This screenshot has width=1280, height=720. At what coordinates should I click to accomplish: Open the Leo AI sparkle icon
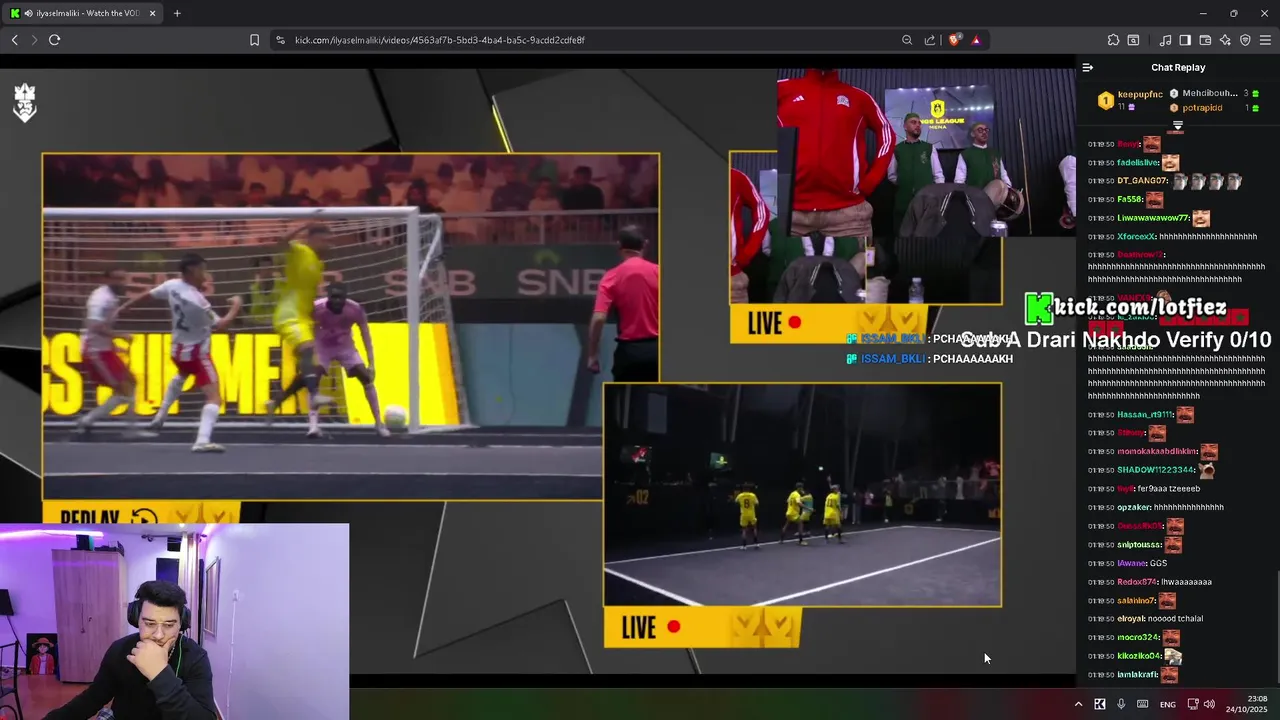1225,40
